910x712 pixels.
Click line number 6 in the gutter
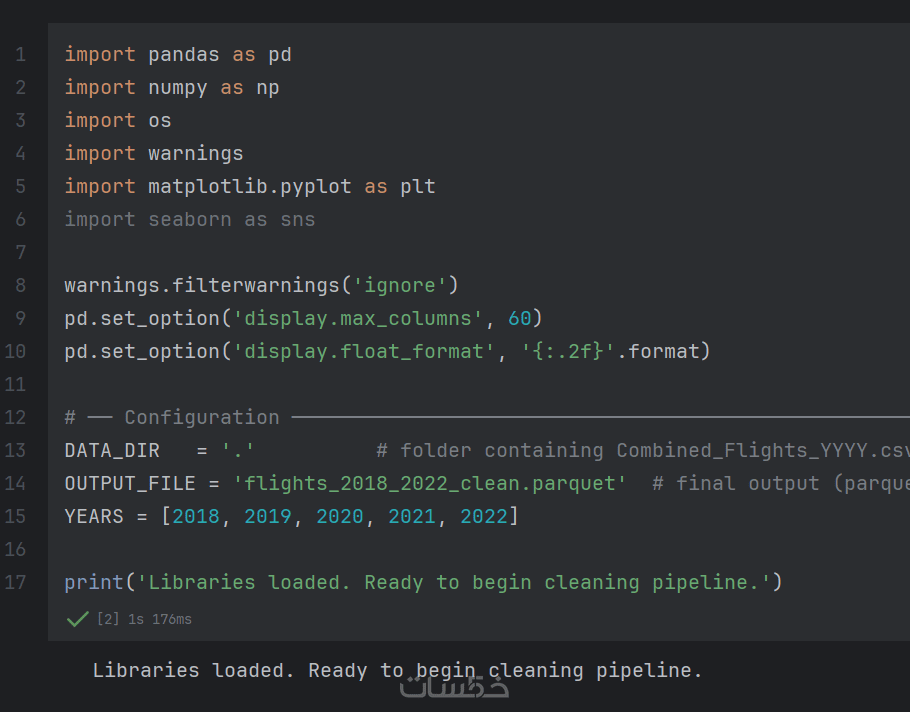[x=21, y=219]
